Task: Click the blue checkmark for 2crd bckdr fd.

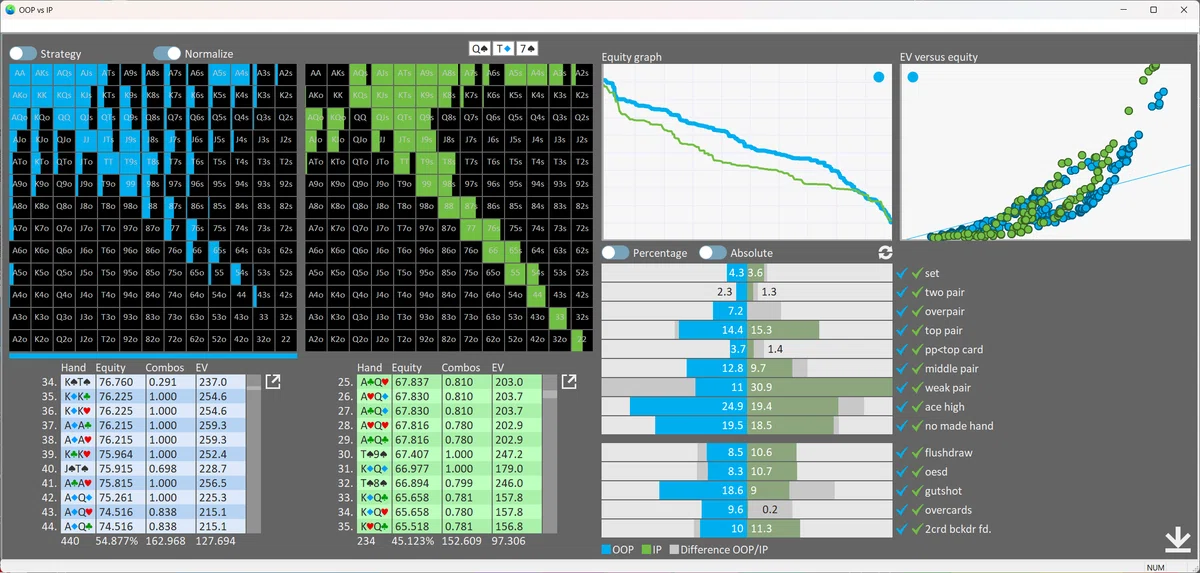Action: click(x=903, y=529)
